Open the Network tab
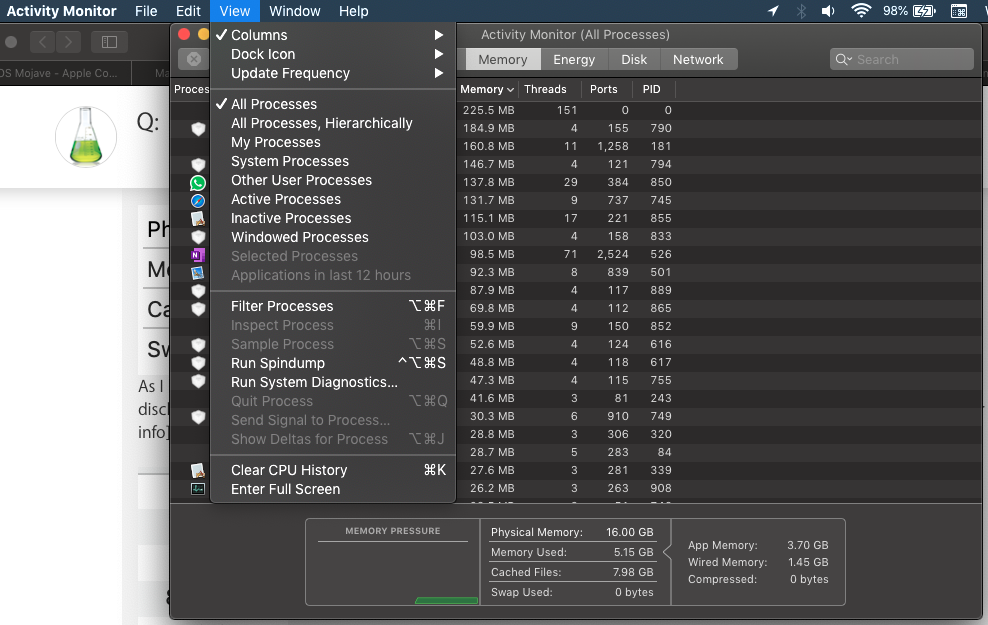 (x=698, y=60)
